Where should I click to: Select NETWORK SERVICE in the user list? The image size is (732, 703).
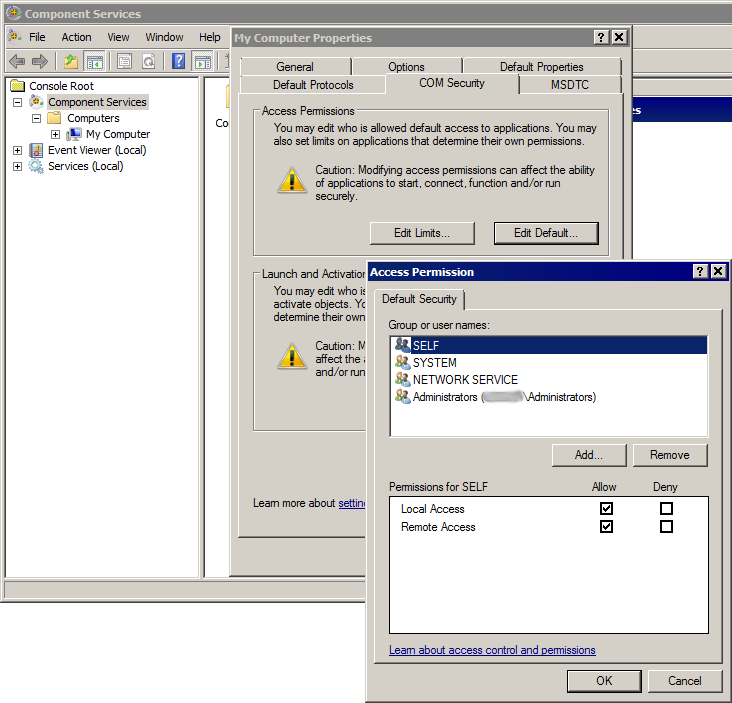click(x=465, y=379)
